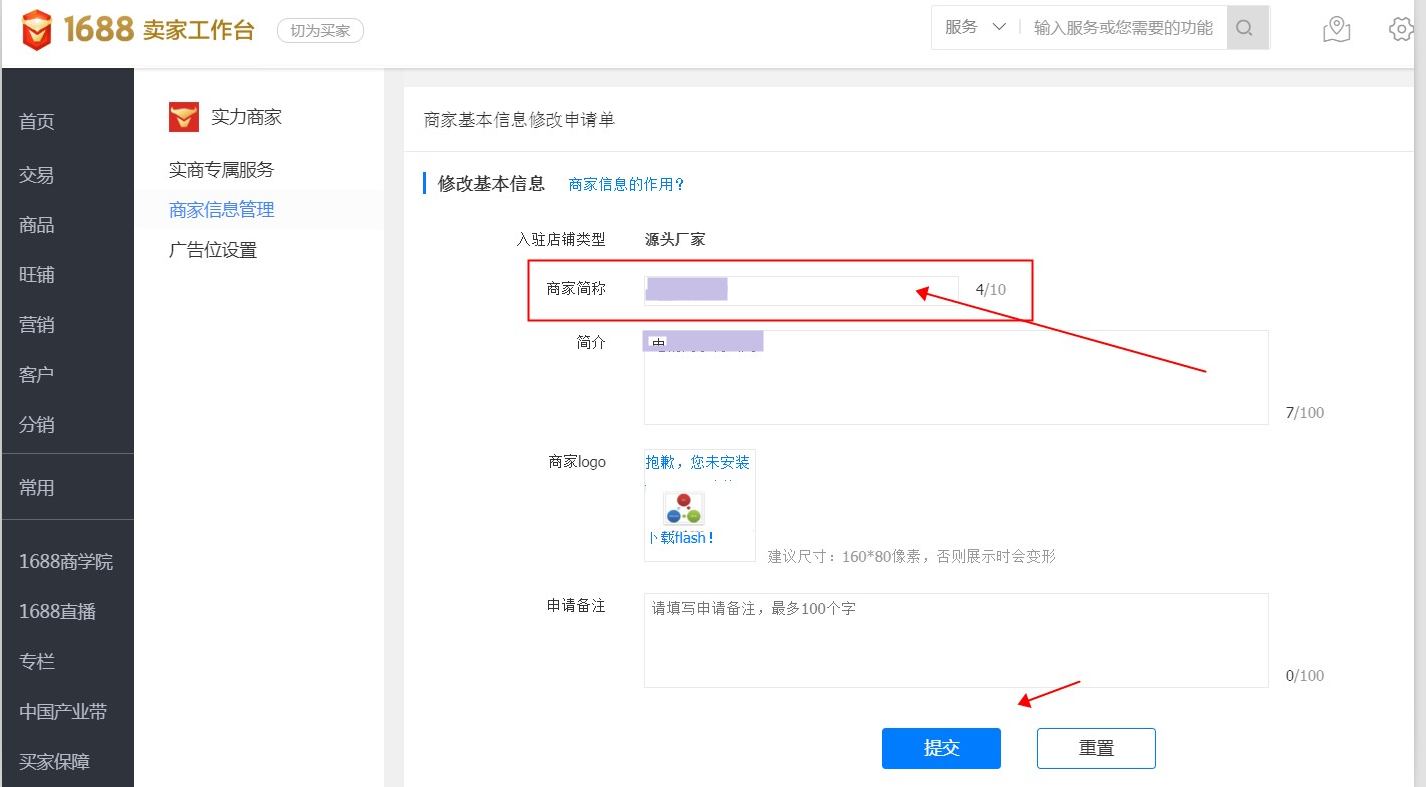Open 交易 in left sidebar
This screenshot has height=787, width=1426.
click(37, 175)
